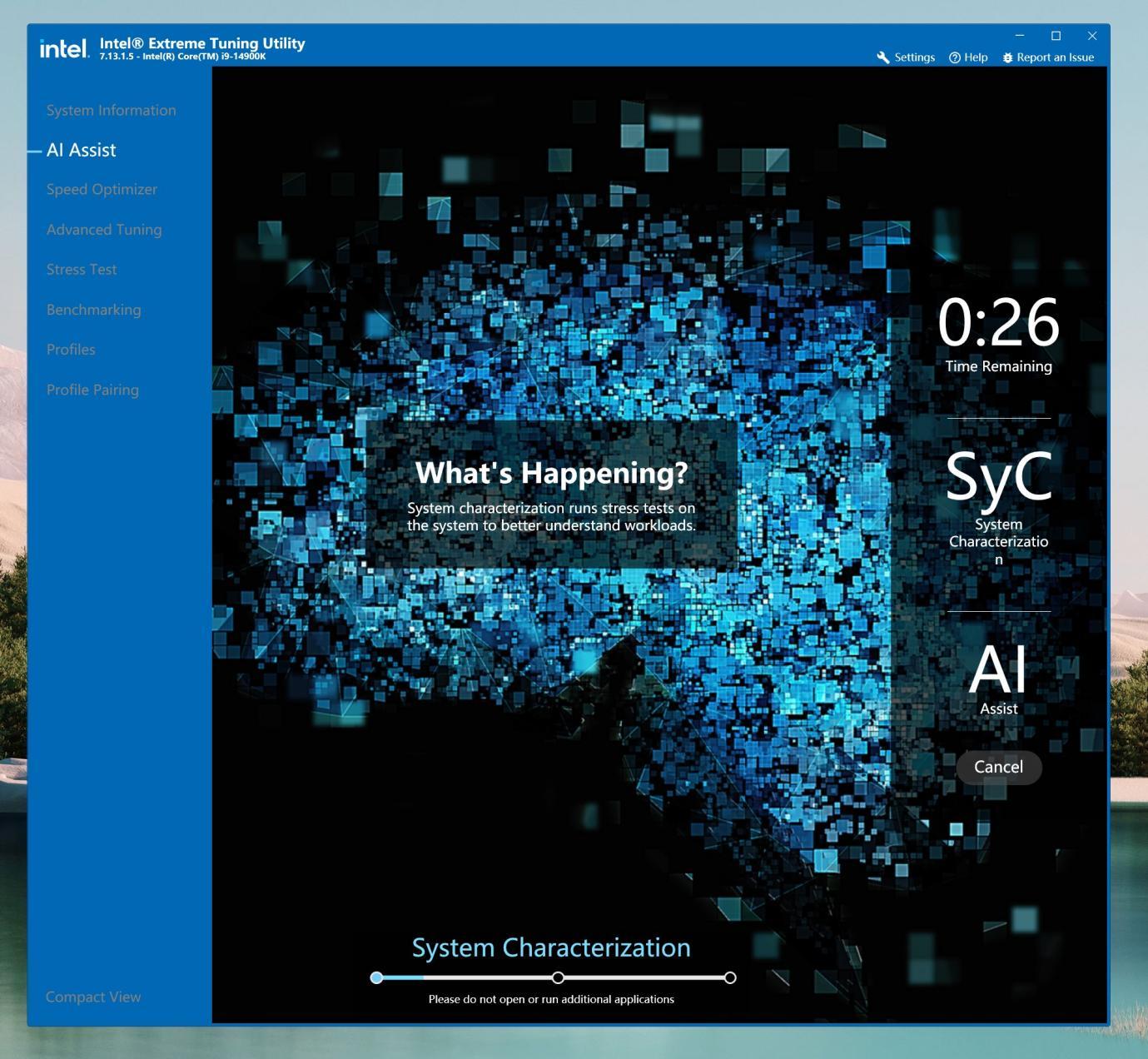Viewport: 1148px width, 1059px height.
Task: Click the first progress step marker
Action: 377,977
